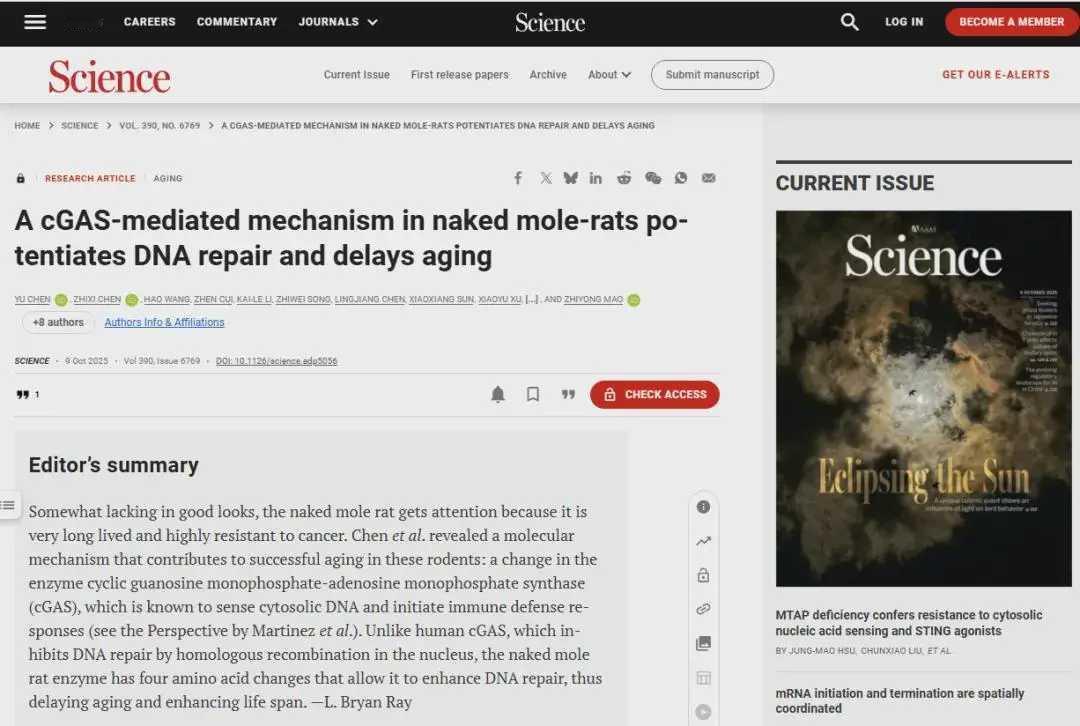Screen dimensions: 1080x726
Task: Click the citations count quote icon
Action: [x=23, y=395]
